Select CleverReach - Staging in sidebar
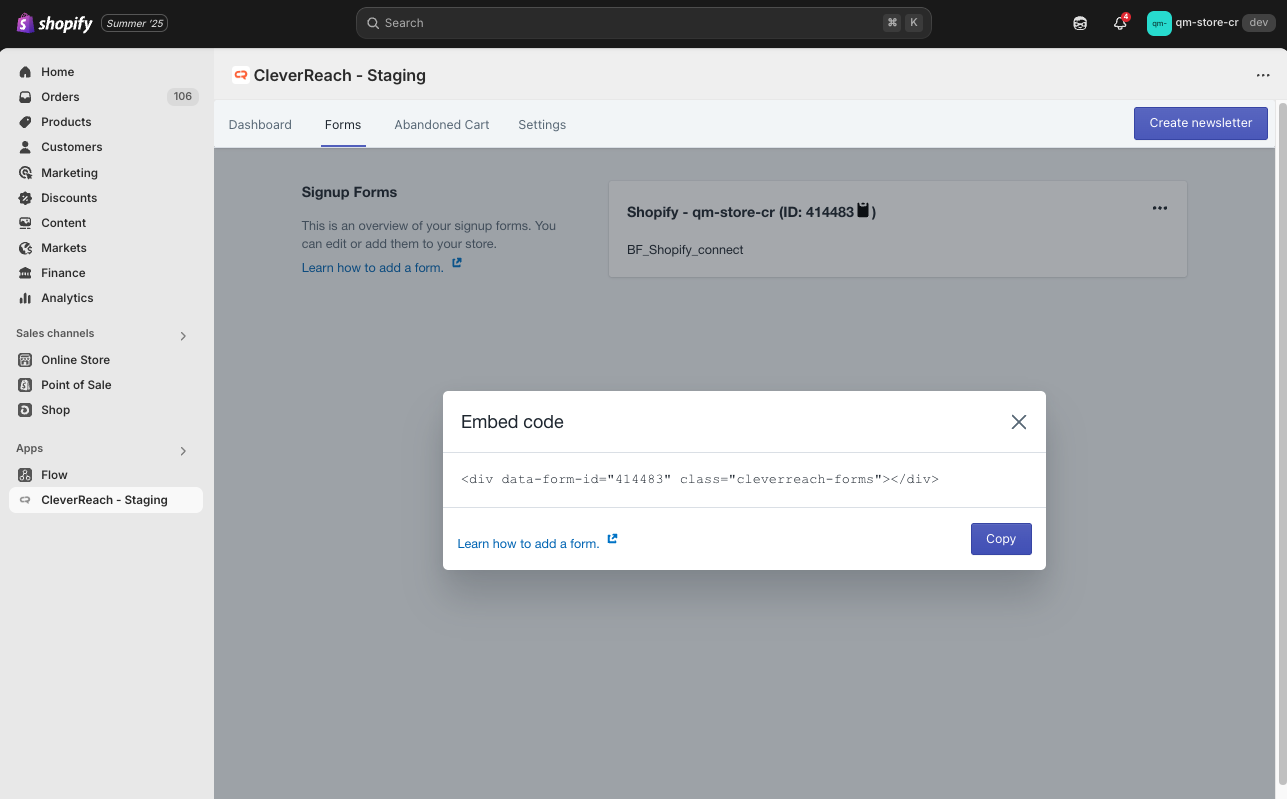Image resolution: width=1287 pixels, height=799 pixels. [x=106, y=500]
